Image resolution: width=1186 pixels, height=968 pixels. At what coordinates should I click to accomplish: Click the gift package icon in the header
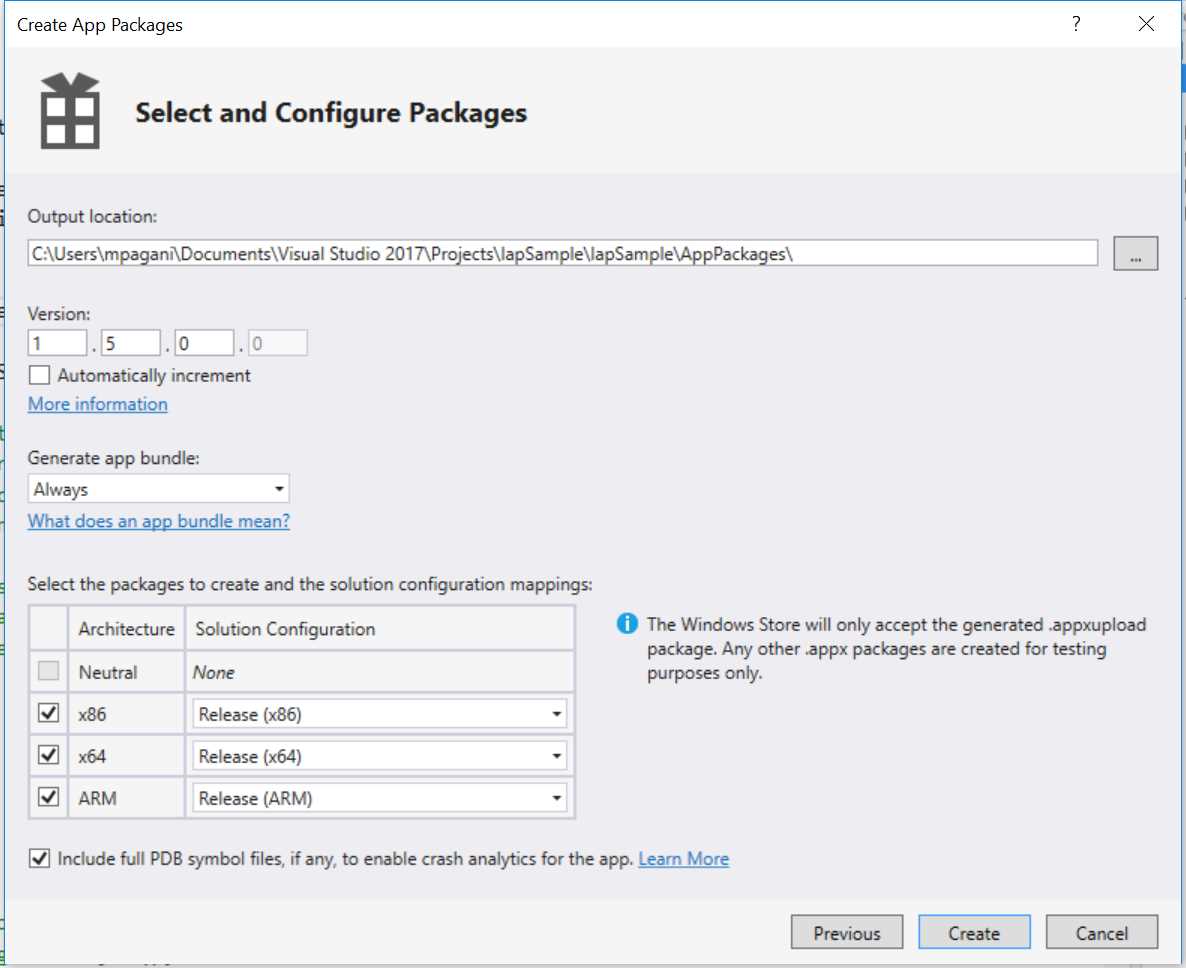point(68,110)
